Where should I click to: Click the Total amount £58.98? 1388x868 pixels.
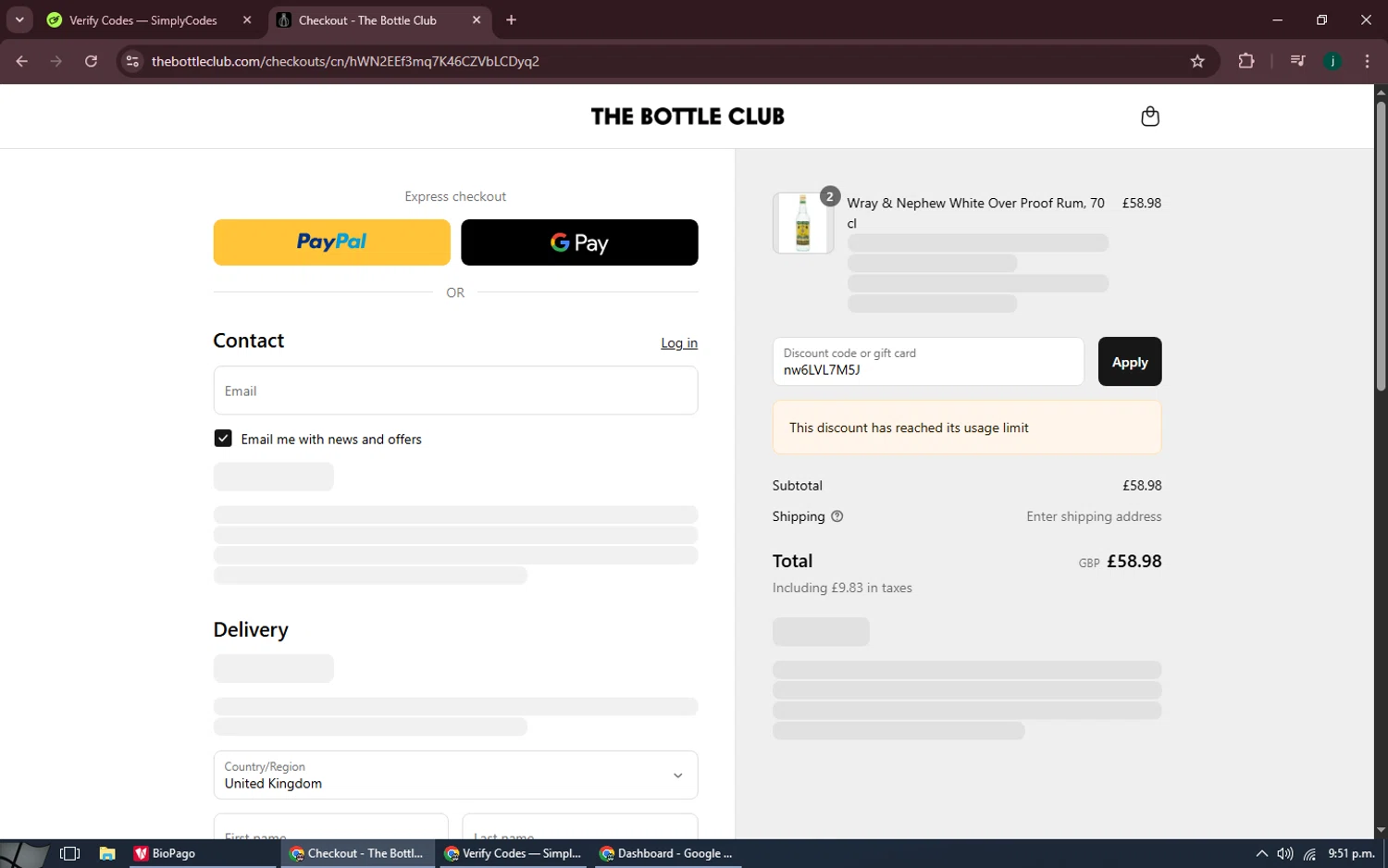[x=1134, y=561]
